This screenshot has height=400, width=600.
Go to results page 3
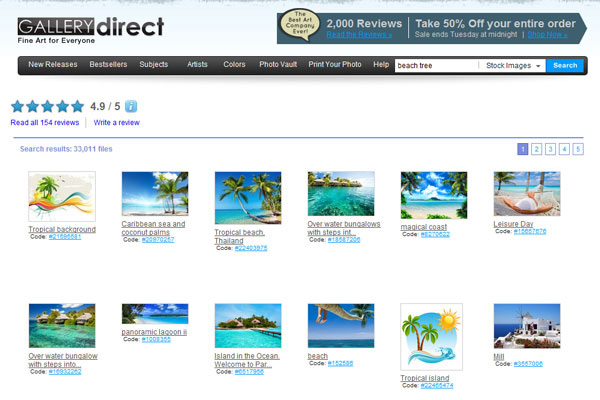(x=550, y=149)
